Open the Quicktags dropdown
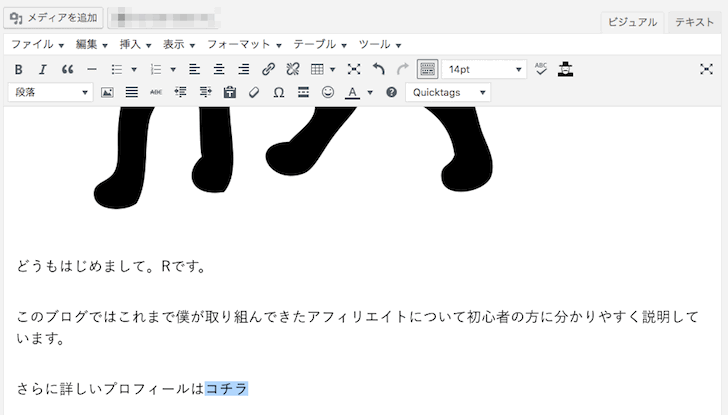This screenshot has height=415, width=728. (x=448, y=92)
